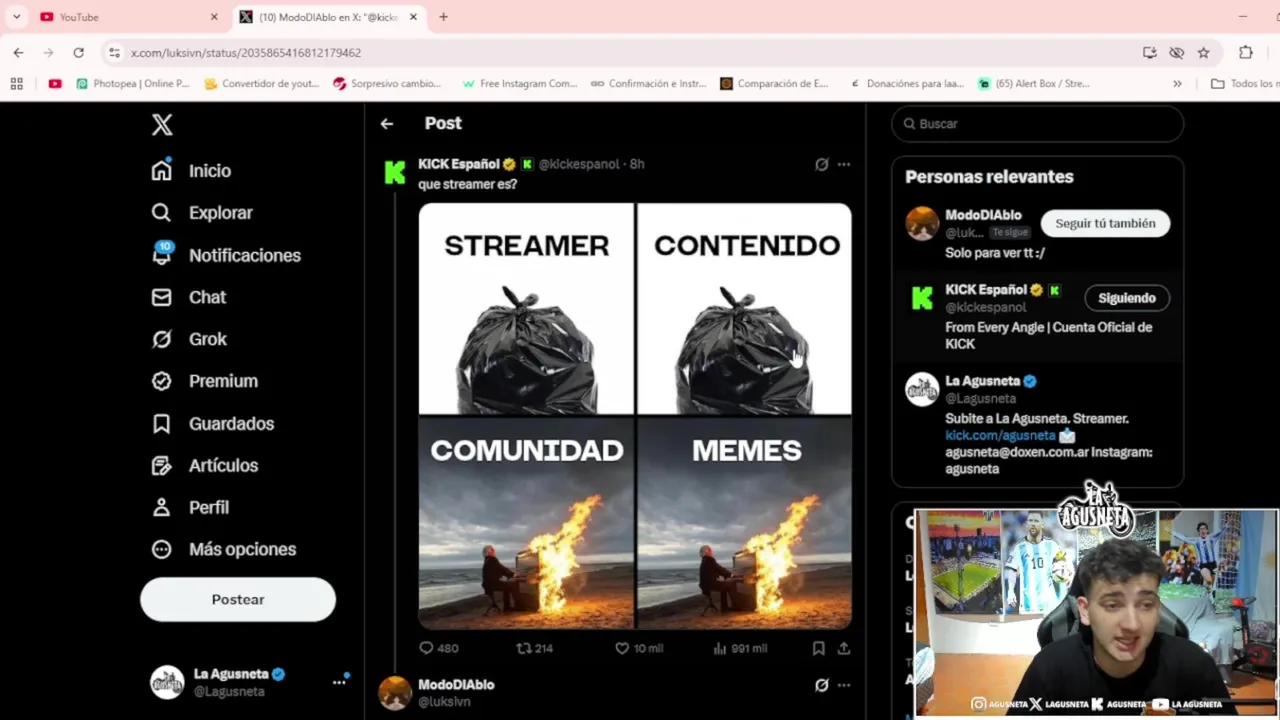The height and width of the screenshot is (720, 1280).
Task: Open a new browser tab
Action: [443, 17]
